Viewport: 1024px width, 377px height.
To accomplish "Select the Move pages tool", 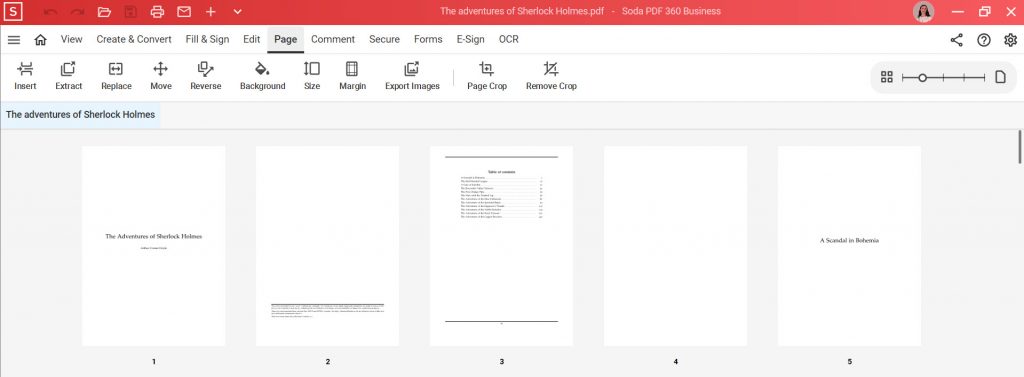I will coord(161,76).
